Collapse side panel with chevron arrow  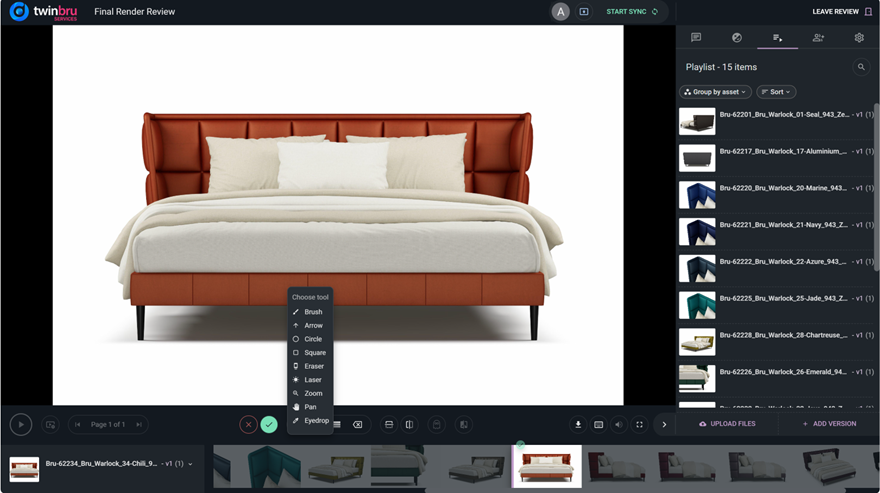click(x=664, y=424)
